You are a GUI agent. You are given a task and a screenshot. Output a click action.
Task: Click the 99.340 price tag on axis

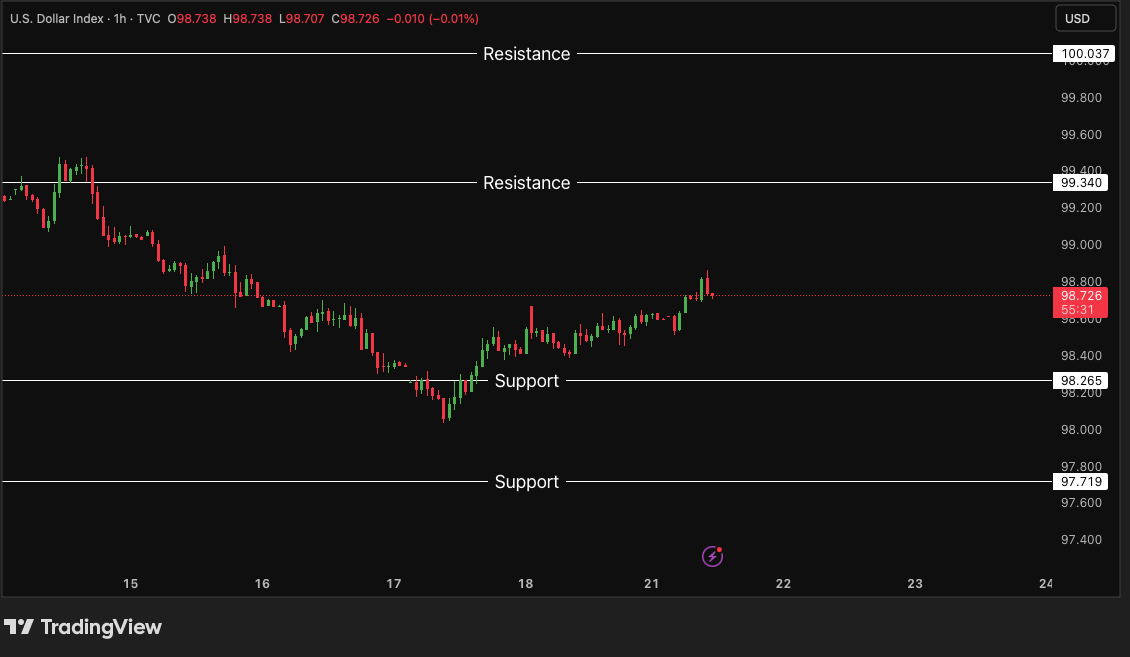(1081, 183)
